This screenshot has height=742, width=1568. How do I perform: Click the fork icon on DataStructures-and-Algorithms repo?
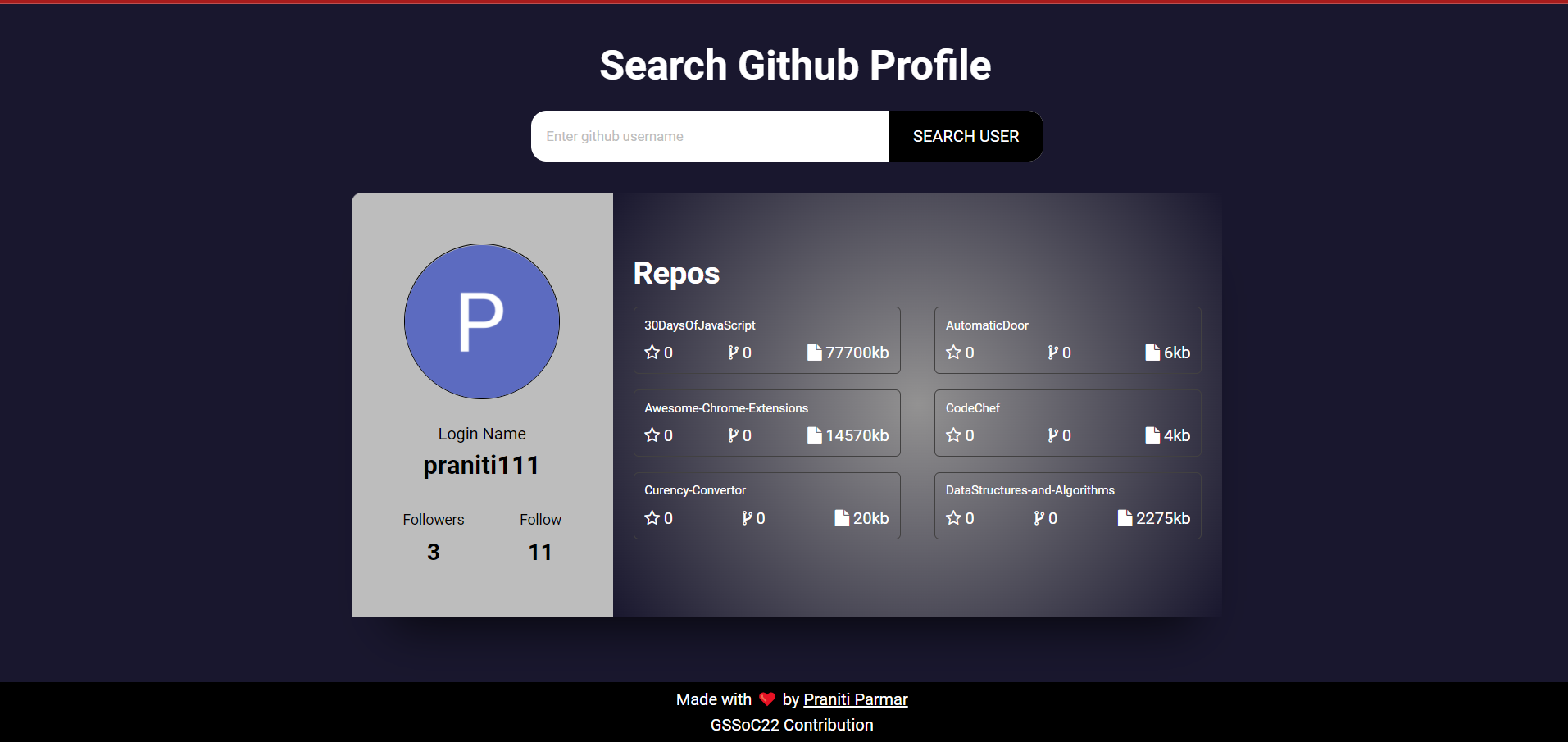[1039, 518]
